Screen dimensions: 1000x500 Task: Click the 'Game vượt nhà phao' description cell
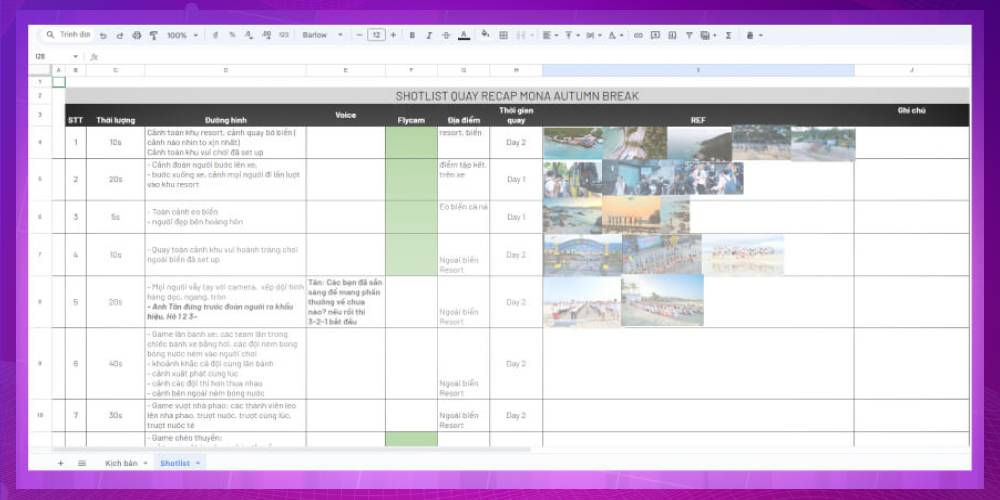point(225,415)
